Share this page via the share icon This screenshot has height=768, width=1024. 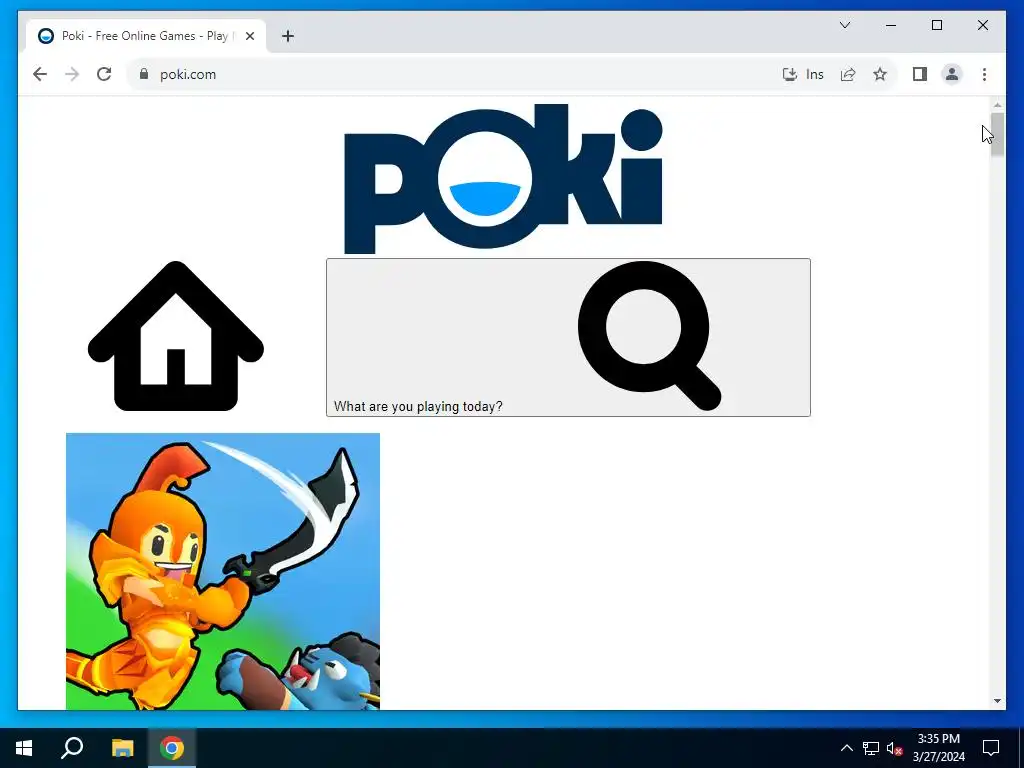(848, 74)
